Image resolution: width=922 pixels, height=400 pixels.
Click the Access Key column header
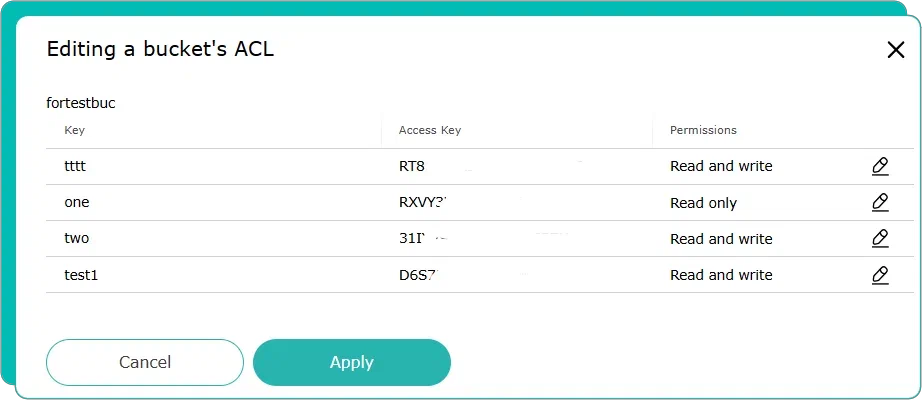(429, 130)
